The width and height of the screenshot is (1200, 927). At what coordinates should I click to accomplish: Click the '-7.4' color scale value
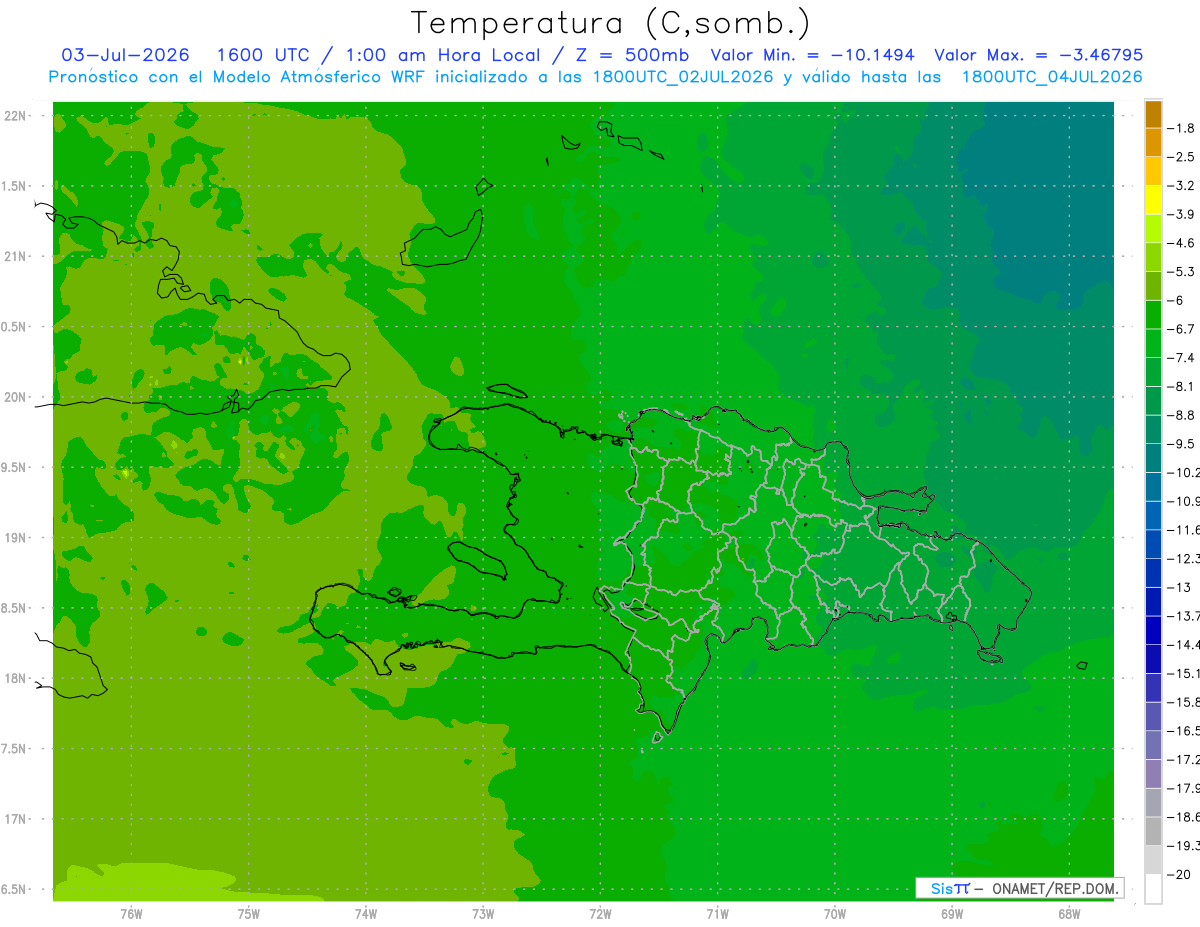[1181, 357]
